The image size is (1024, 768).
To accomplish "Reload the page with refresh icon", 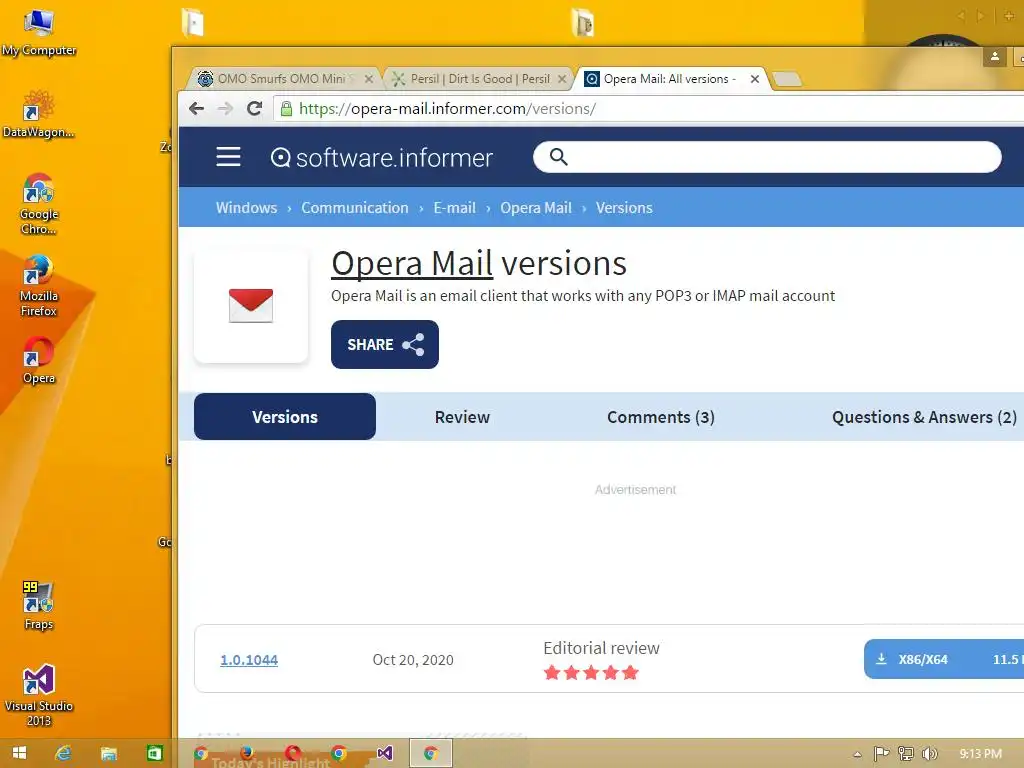I will click(x=255, y=108).
